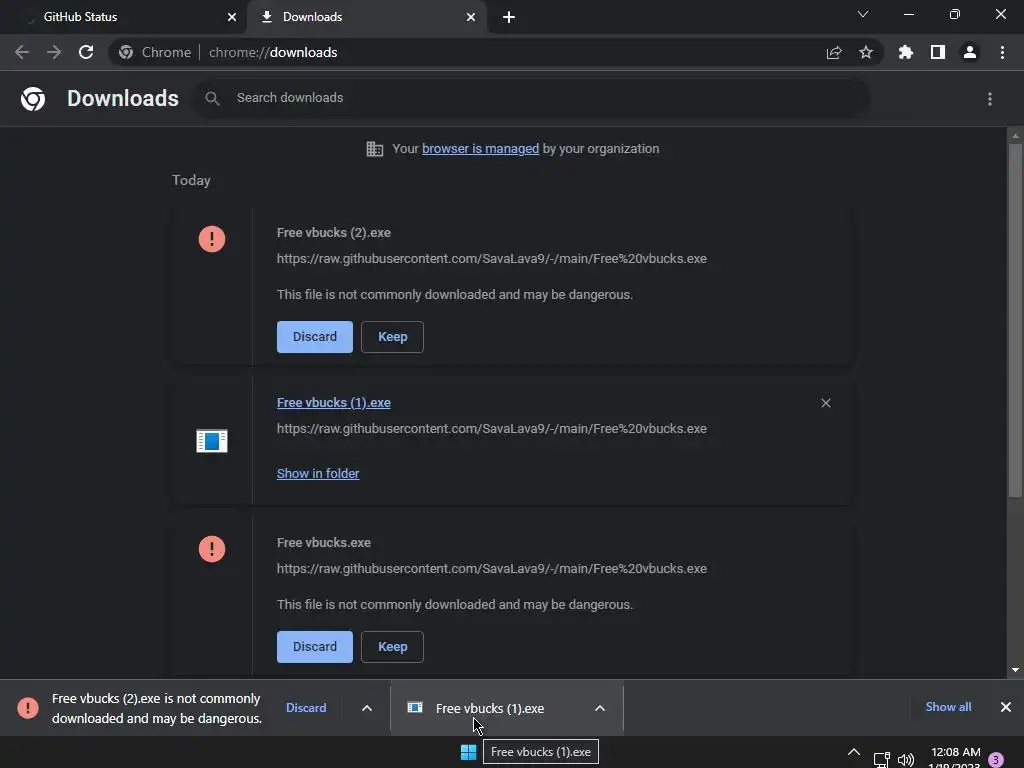Click the search magnifier icon
The image size is (1024, 768).
(212, 99)
